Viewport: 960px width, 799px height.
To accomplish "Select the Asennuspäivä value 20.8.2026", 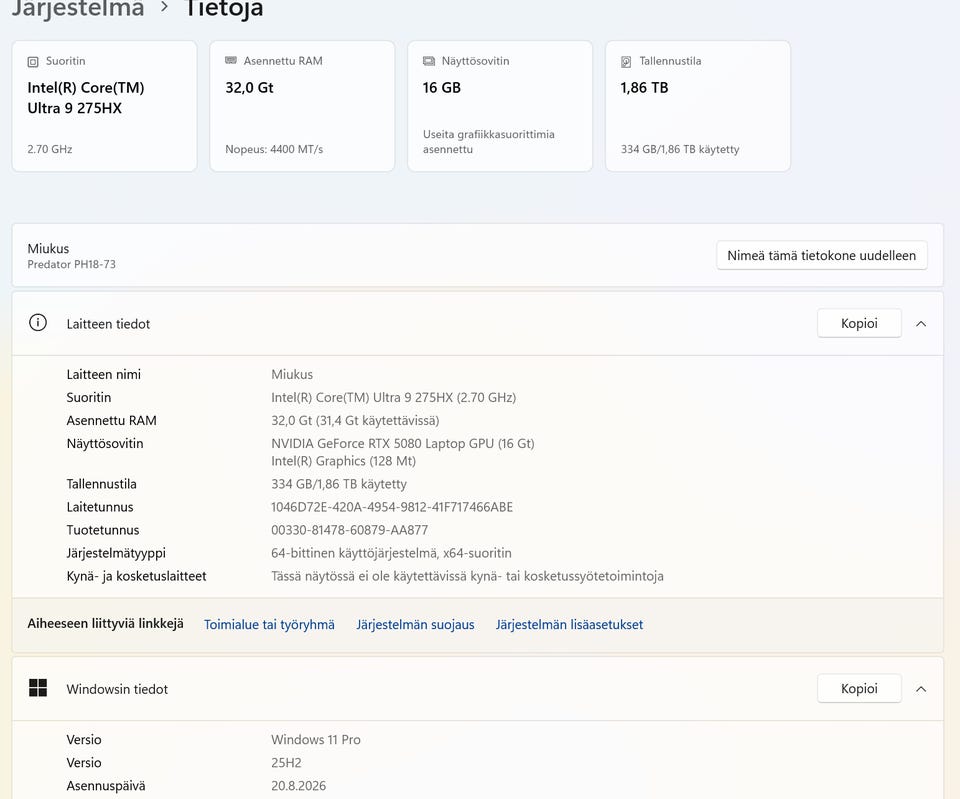I will tap(299, 786).
